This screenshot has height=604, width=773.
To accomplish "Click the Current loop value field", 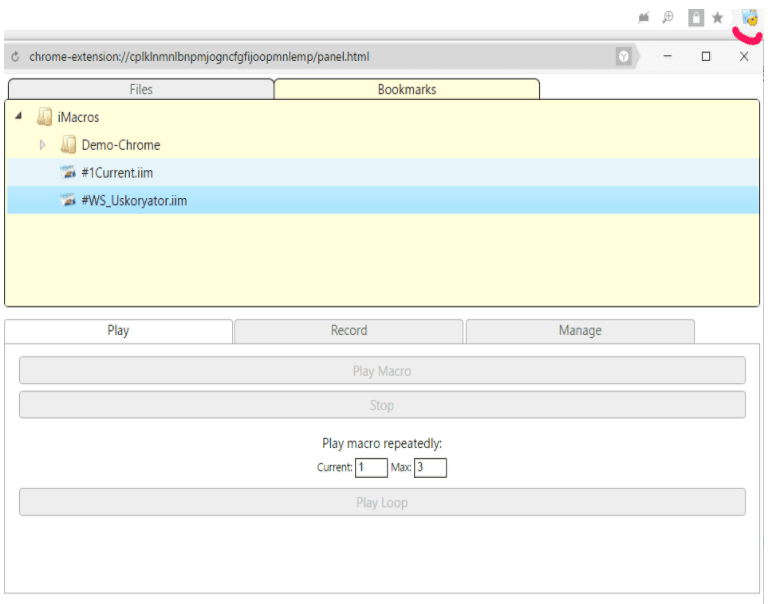I will 371,467.
